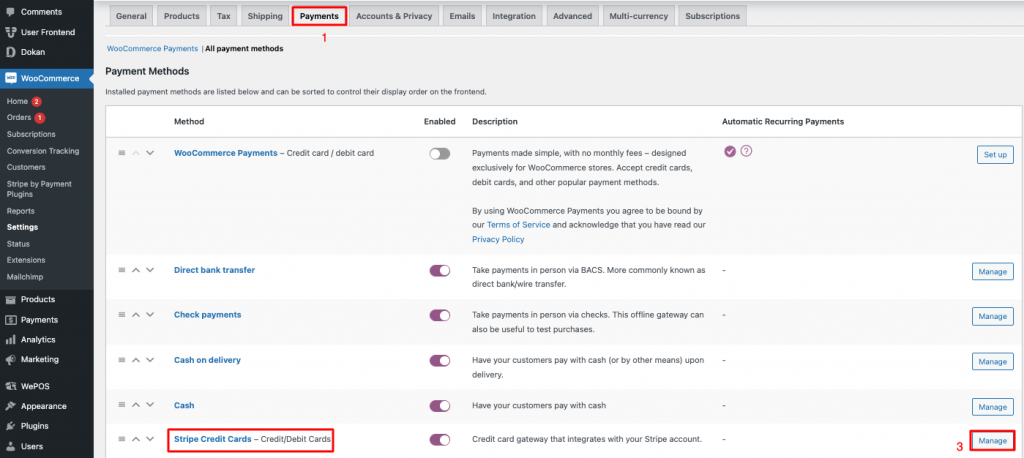Viewport: 1024px width, 458px height.
Task: Open Mailchimp in the WooCommerce submenu
Action: tap(24, 277)
